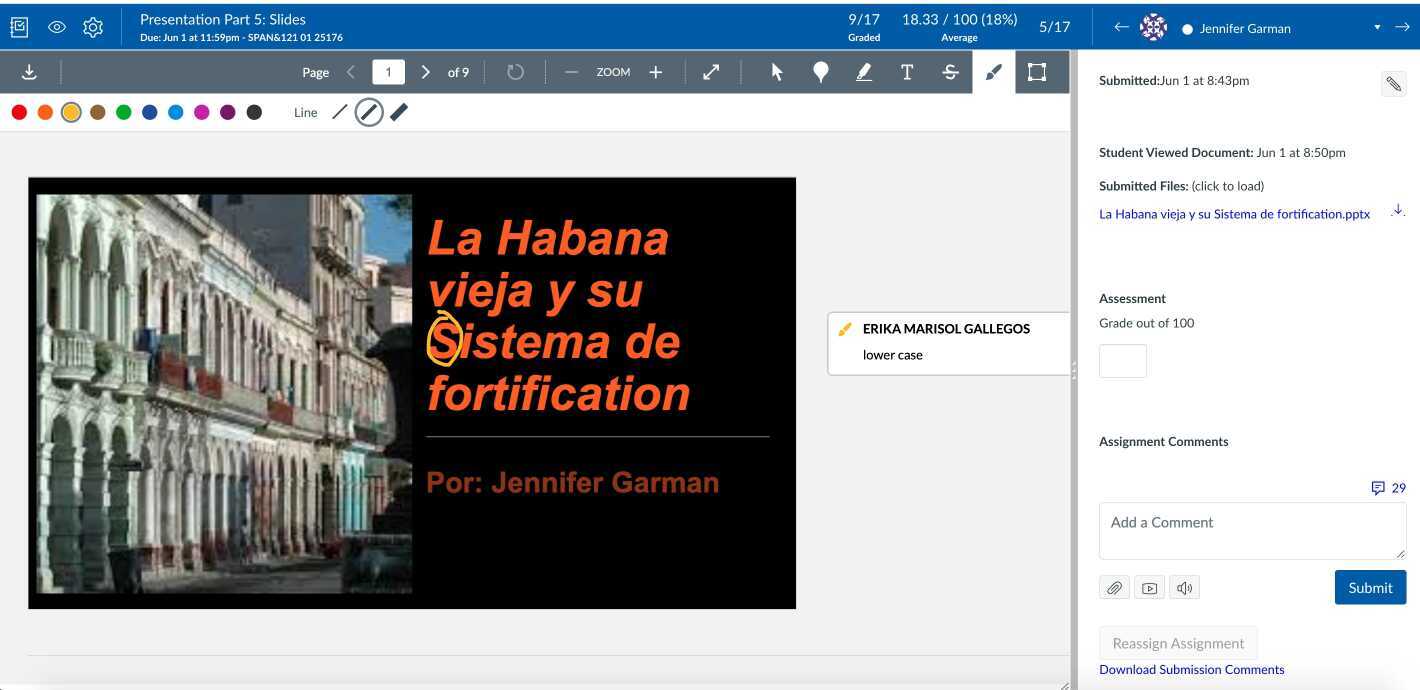Pick the strikethrough annotation tool
This screenshot has height=690, width=1420.
pyautogui.click(x=950, y=72)
